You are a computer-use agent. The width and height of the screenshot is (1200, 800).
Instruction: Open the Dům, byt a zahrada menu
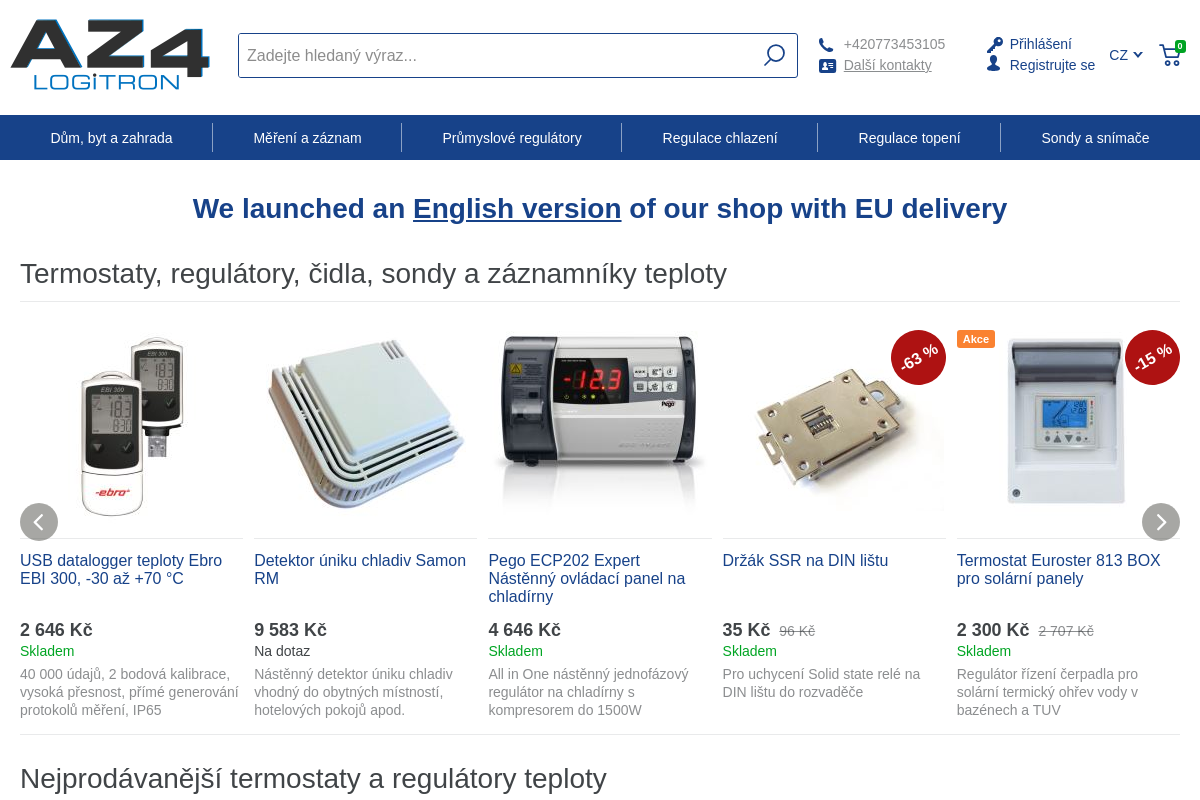pyautogui.click(x=111, y=138)
